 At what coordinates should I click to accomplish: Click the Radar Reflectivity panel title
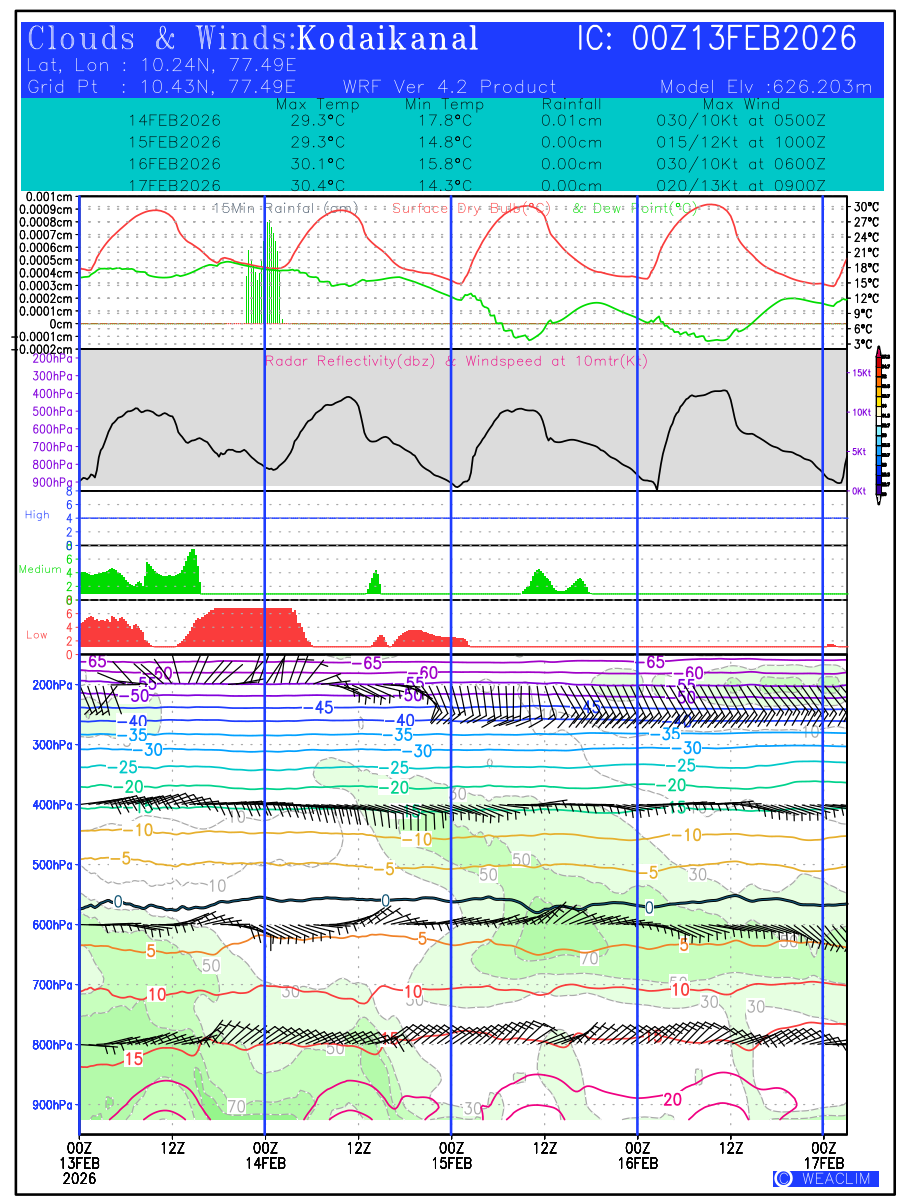click(x=456, y=361)
